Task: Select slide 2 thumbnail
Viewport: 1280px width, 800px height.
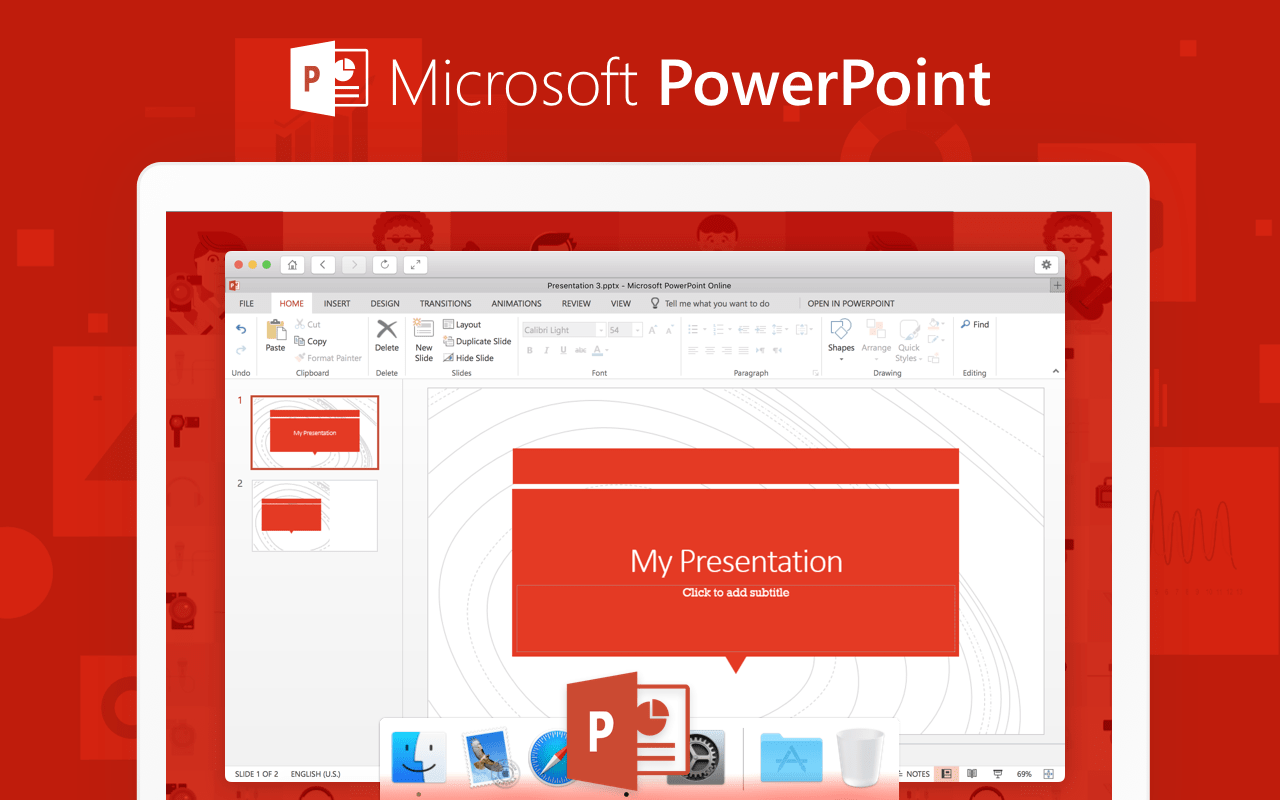Action: 315,515
